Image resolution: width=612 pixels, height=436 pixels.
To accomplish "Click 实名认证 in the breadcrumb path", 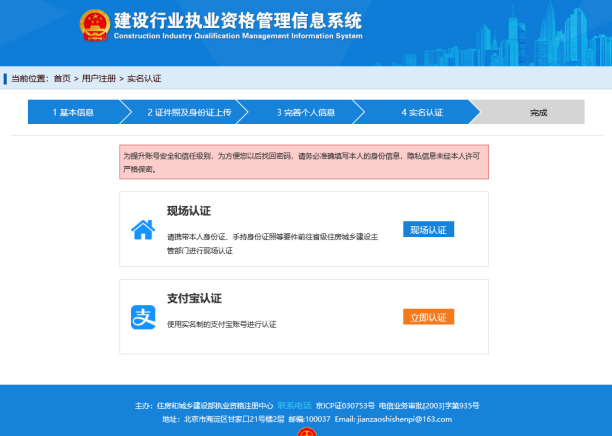I will pyautogui.click(x=143, y=78).
